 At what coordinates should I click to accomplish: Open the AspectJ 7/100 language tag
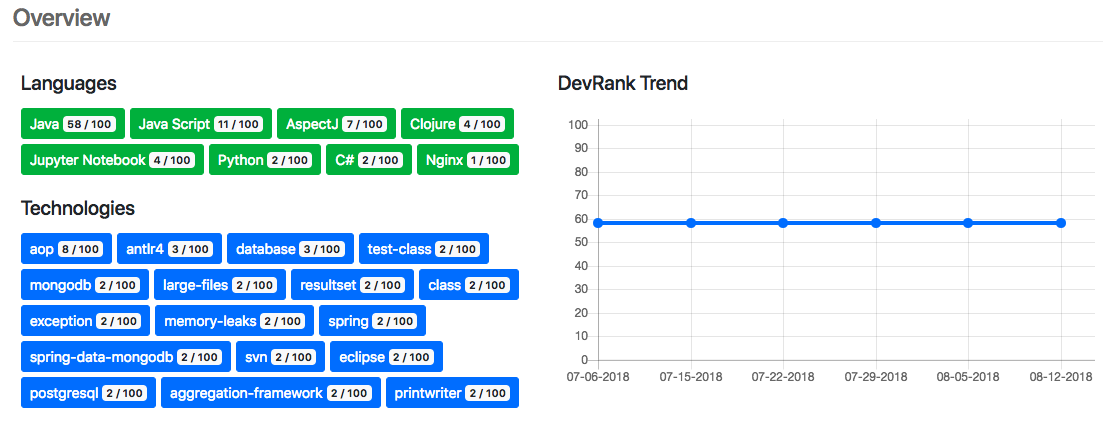coord(336,124)
